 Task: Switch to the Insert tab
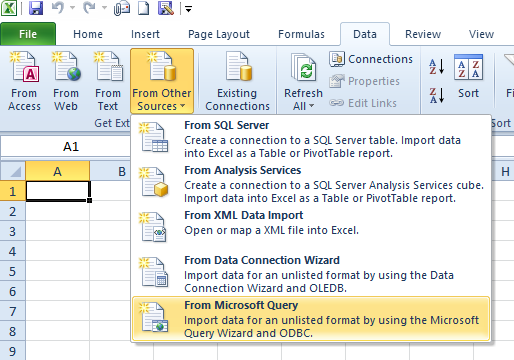coord(145,34)
